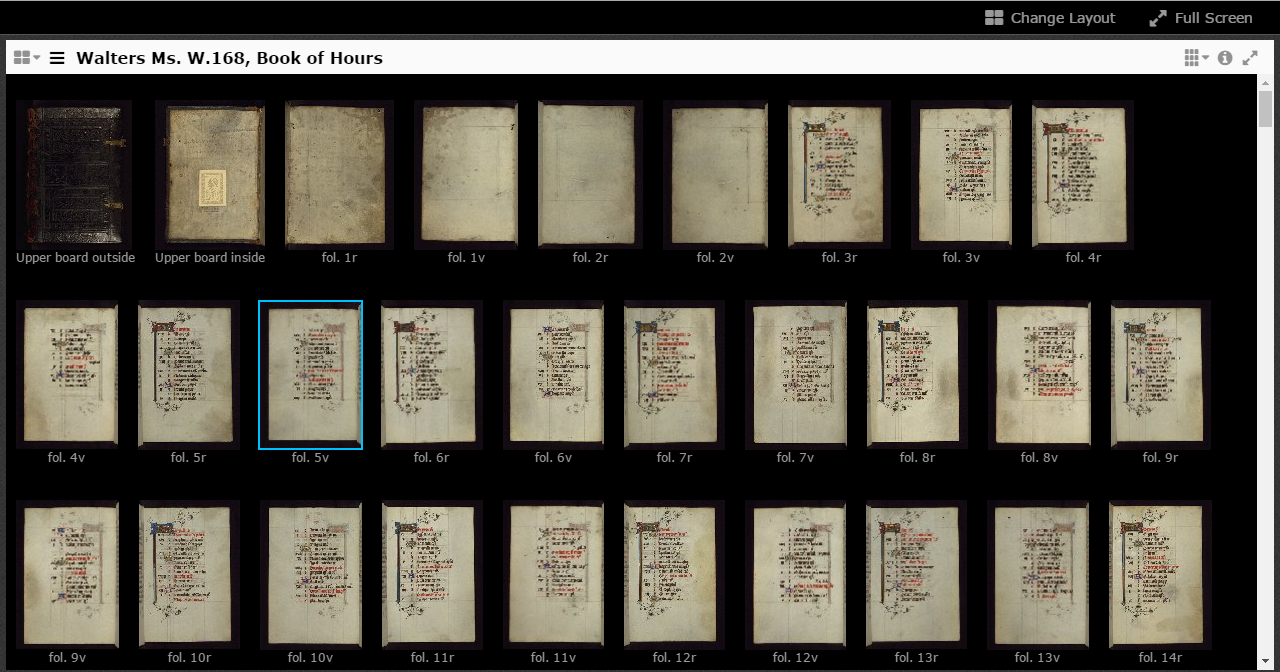This screenshot has height=672, width=1280.
Task: Choose the fol. 13r thumbnail
Action: [x=917, y=575]
